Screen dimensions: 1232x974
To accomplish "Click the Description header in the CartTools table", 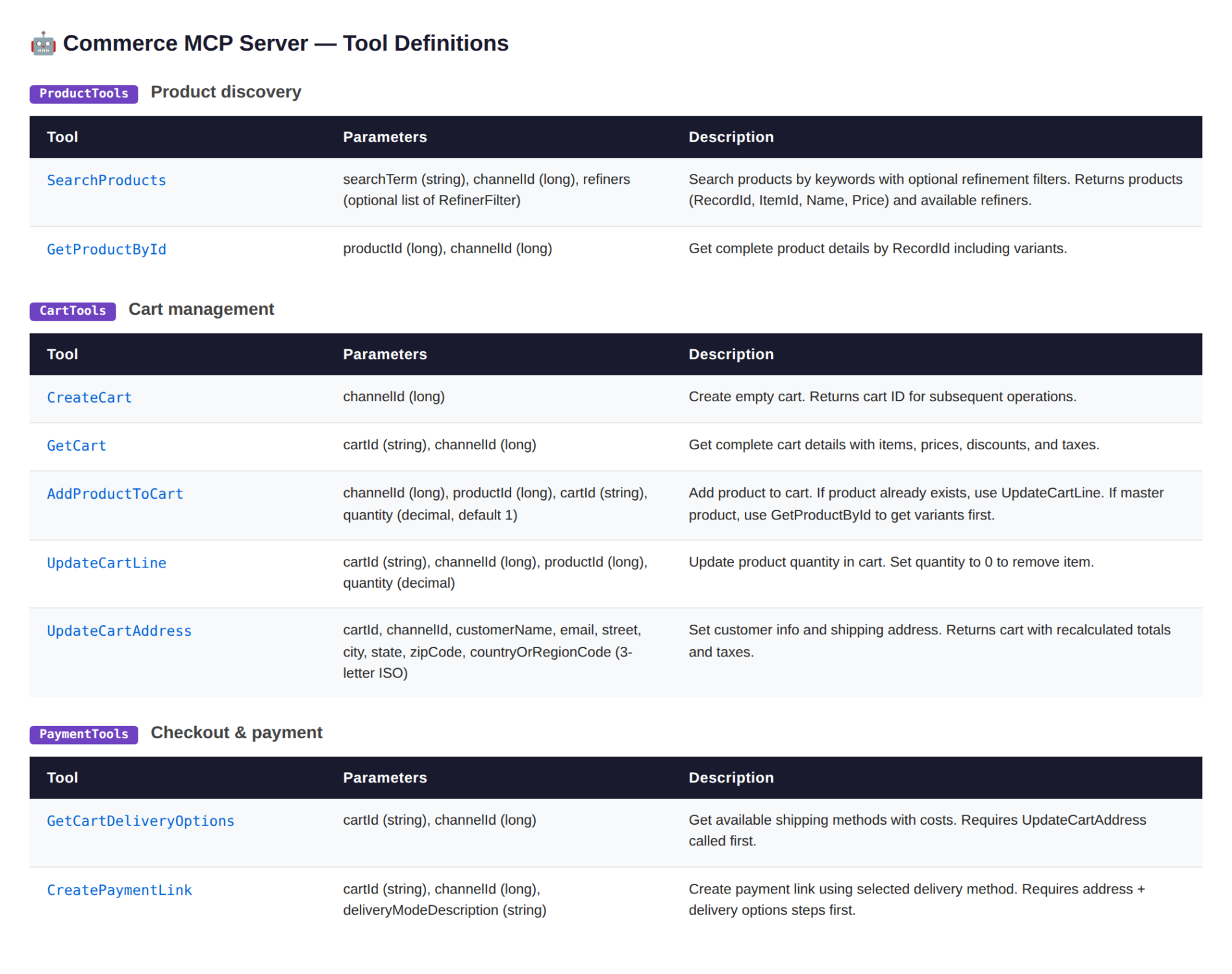I will click(731, 355).
